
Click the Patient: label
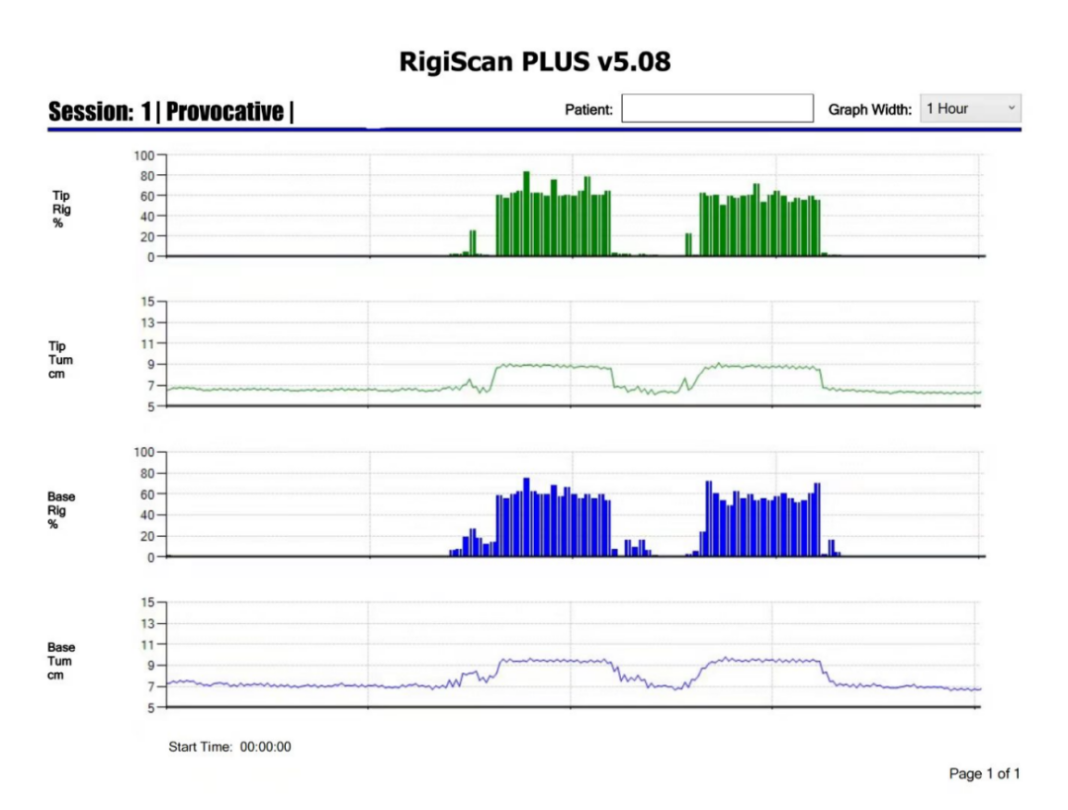(588, 110)
